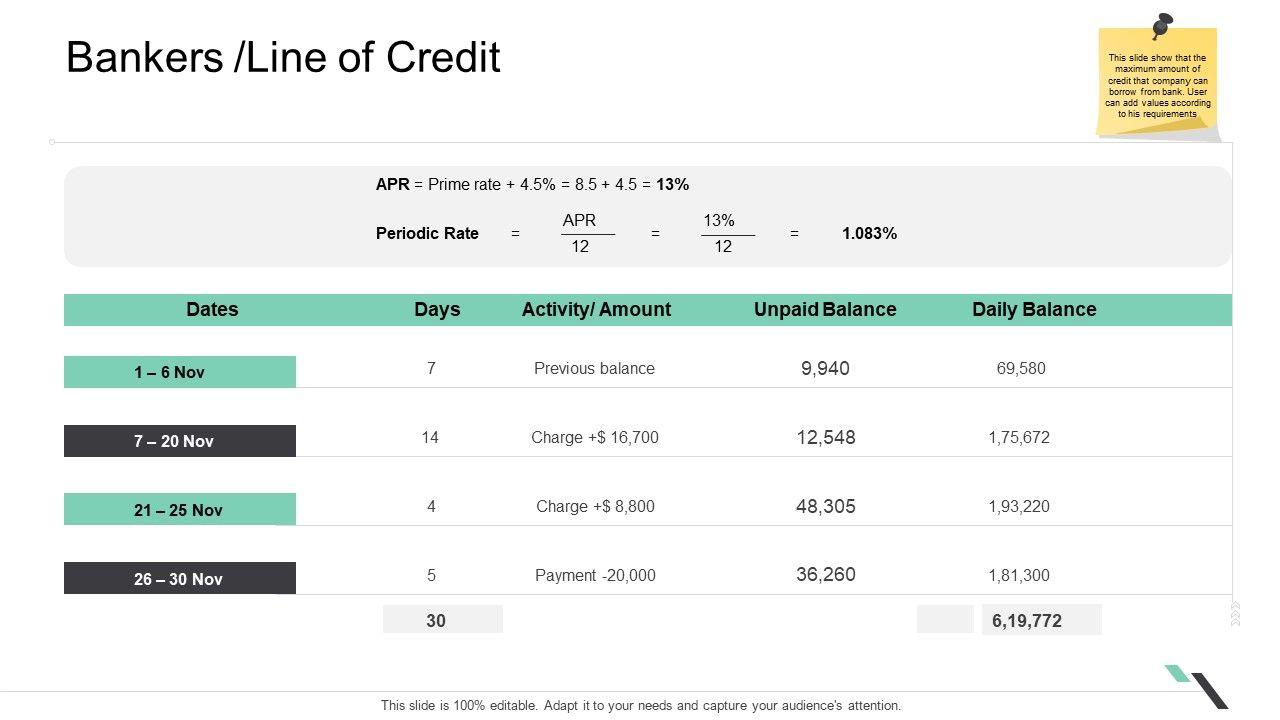The image size is (1280, 720).
Task: Click the empty grey box beside total balance
Action: point(944,620)
